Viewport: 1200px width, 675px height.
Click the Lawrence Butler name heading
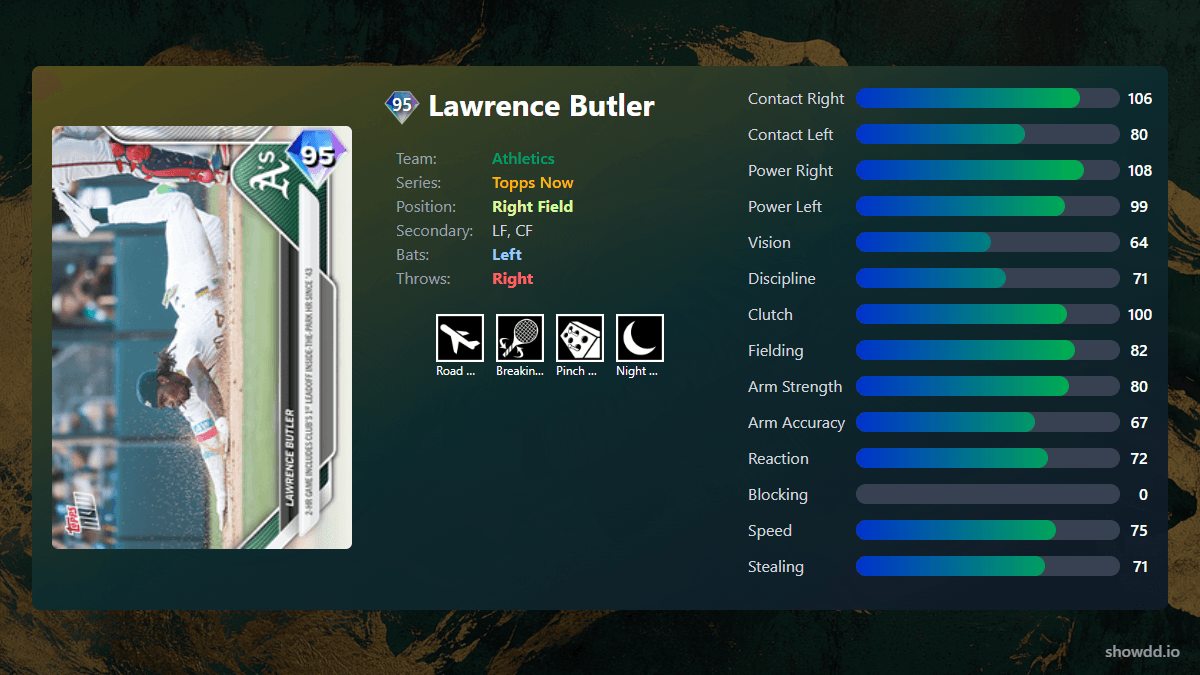tap(542, 106)
